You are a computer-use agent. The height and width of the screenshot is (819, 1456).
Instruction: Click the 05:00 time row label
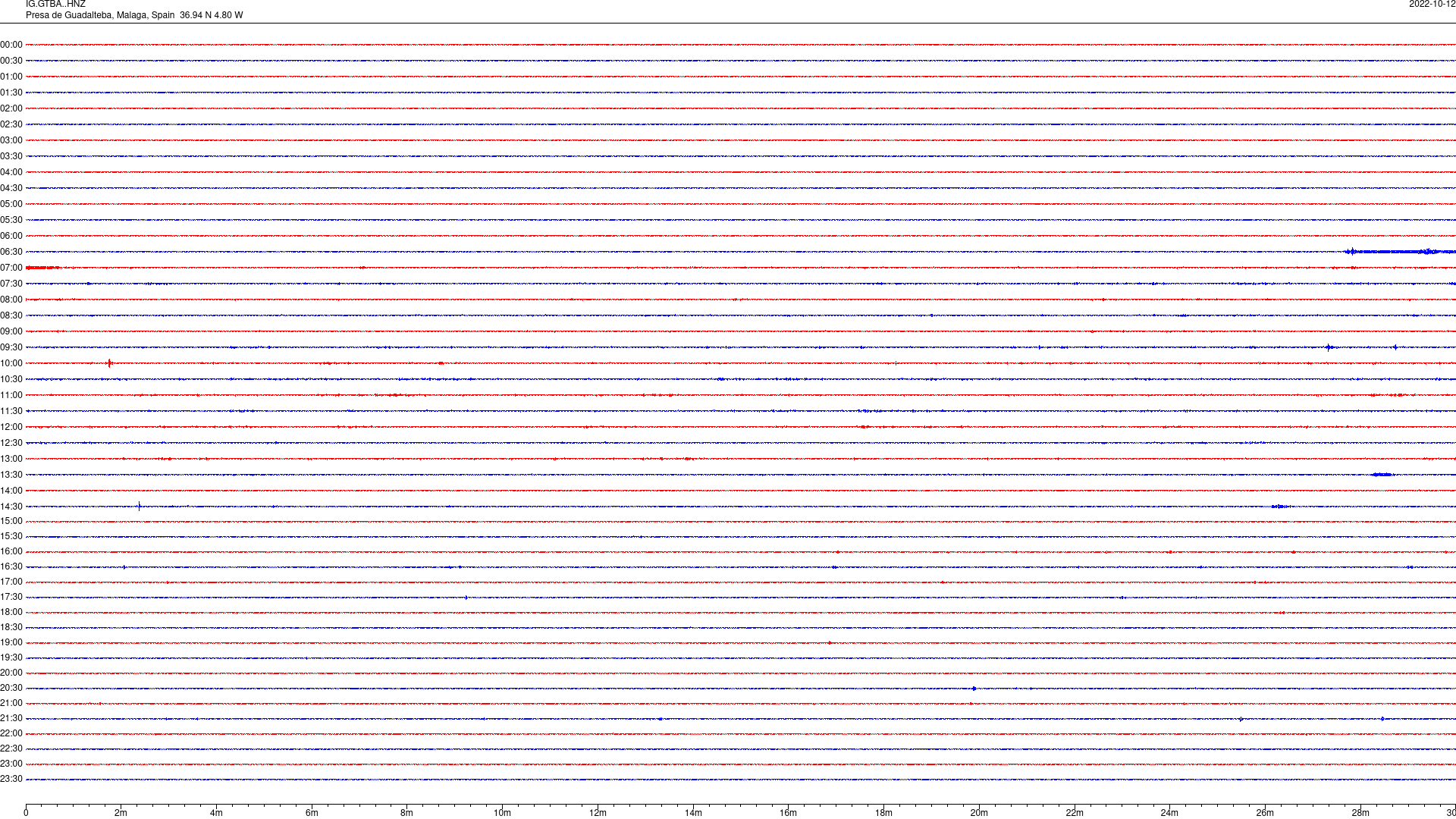(11, 204)
